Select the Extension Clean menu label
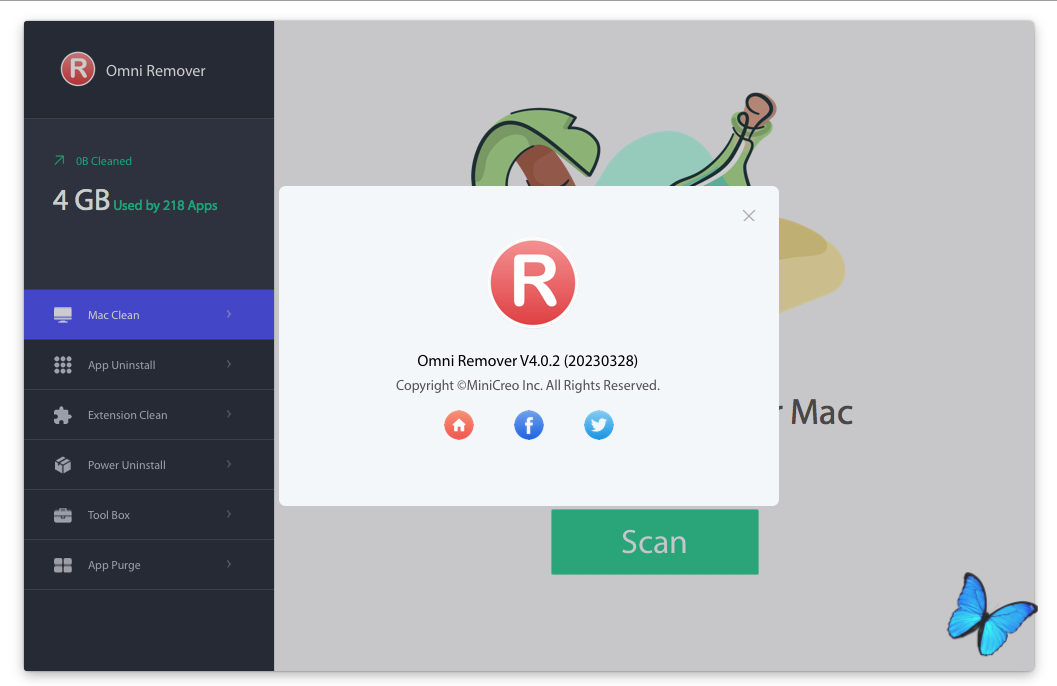This screenshot has height=686, width=1057. pyautogui.click(x=127, y=415)
